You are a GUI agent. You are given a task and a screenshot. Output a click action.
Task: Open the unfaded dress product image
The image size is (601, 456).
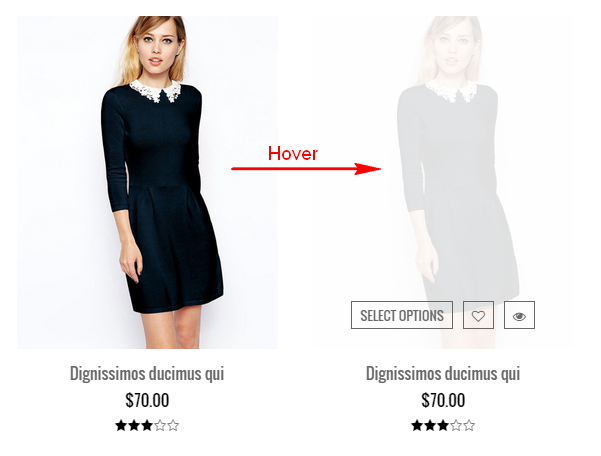148,182
